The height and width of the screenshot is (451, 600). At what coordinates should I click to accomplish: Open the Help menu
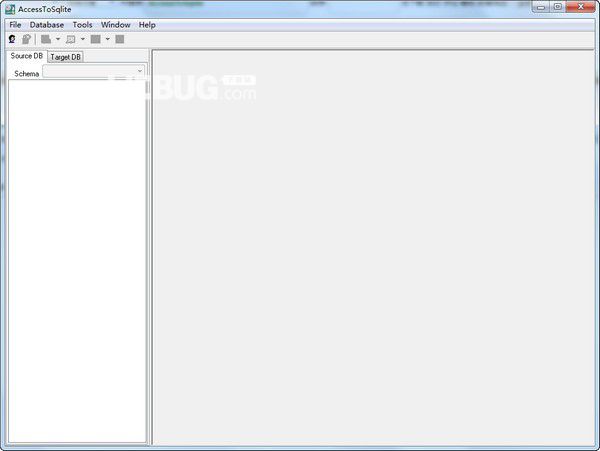click(147, 25)
